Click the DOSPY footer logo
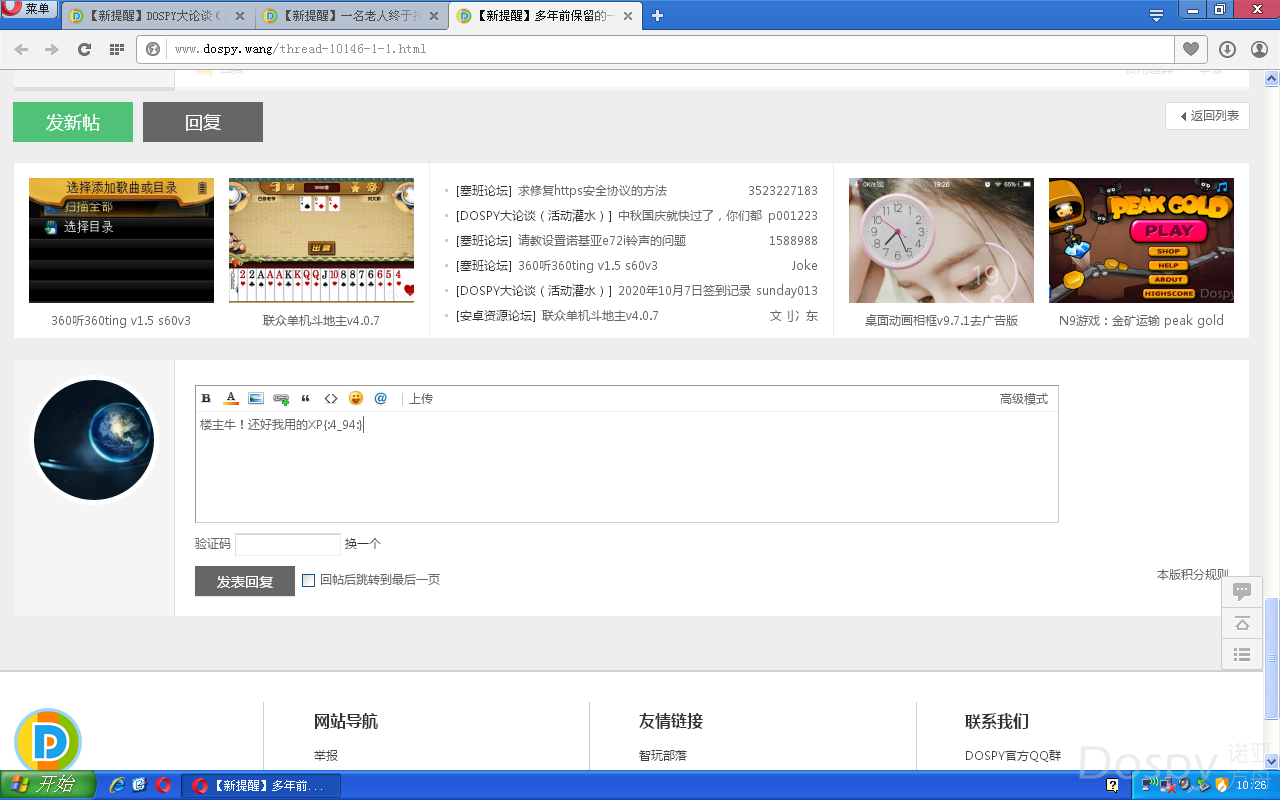The height and width of the screenshot is (800, 1280). pyautogui.click(x=47, y=740)
